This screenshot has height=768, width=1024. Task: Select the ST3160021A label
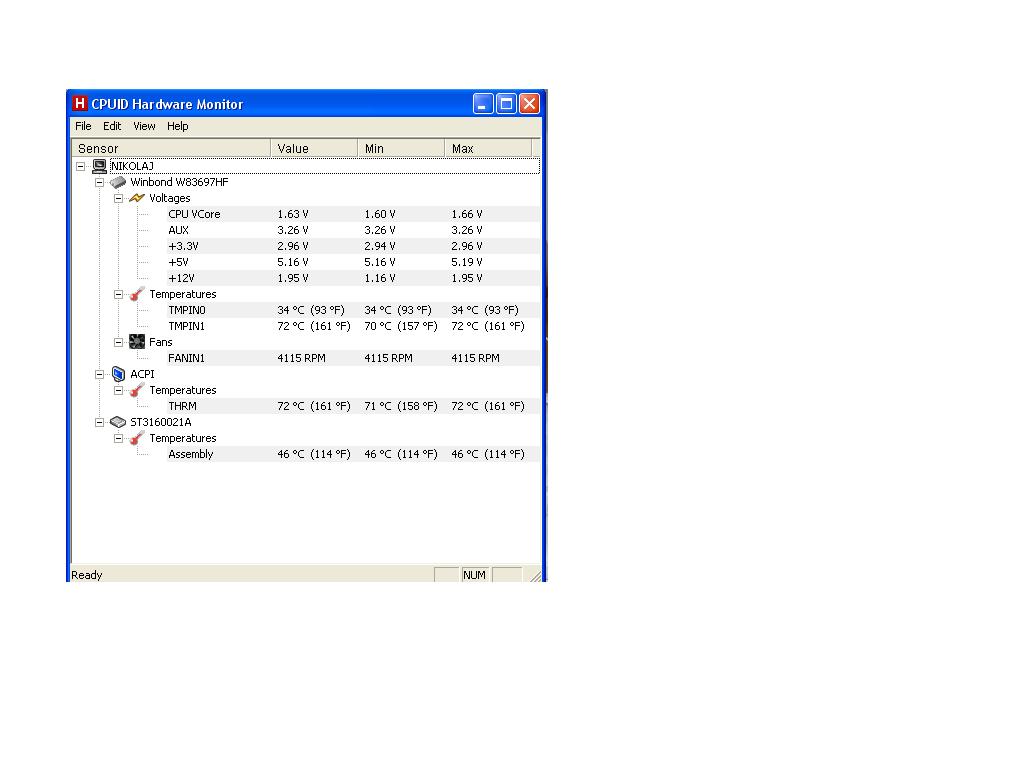coord(161,422)
